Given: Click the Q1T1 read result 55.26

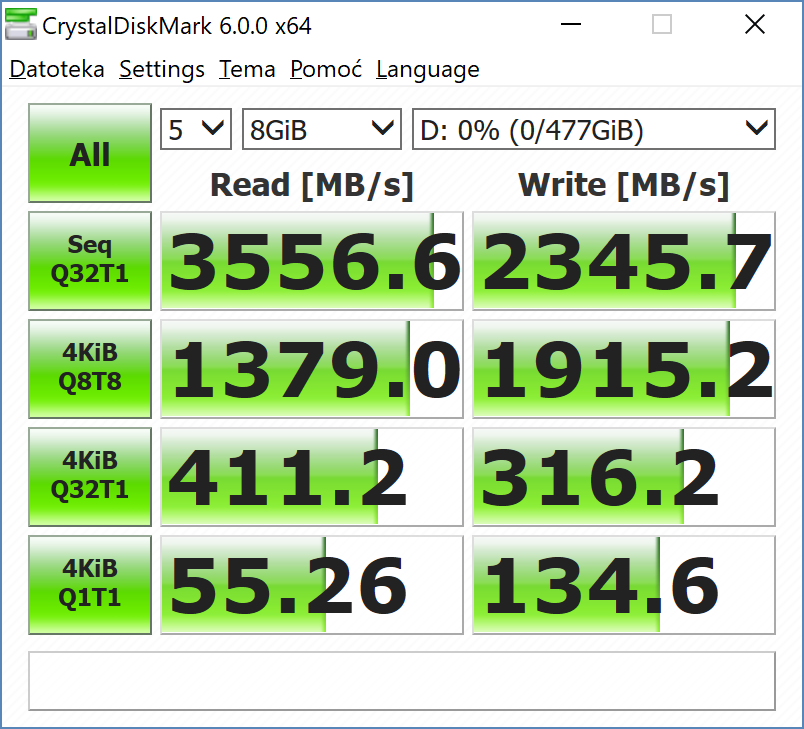Looking at the screenshot, I should point(312,585).
